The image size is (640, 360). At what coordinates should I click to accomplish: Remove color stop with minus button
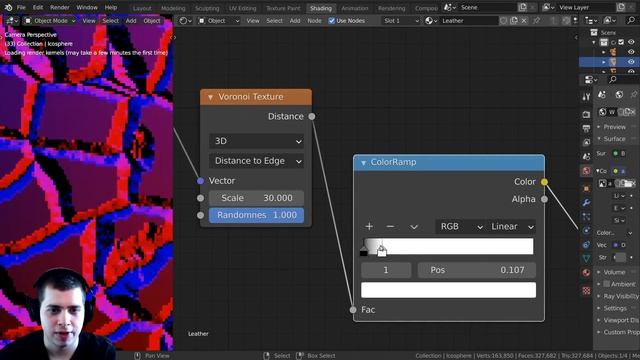[390, 227]
